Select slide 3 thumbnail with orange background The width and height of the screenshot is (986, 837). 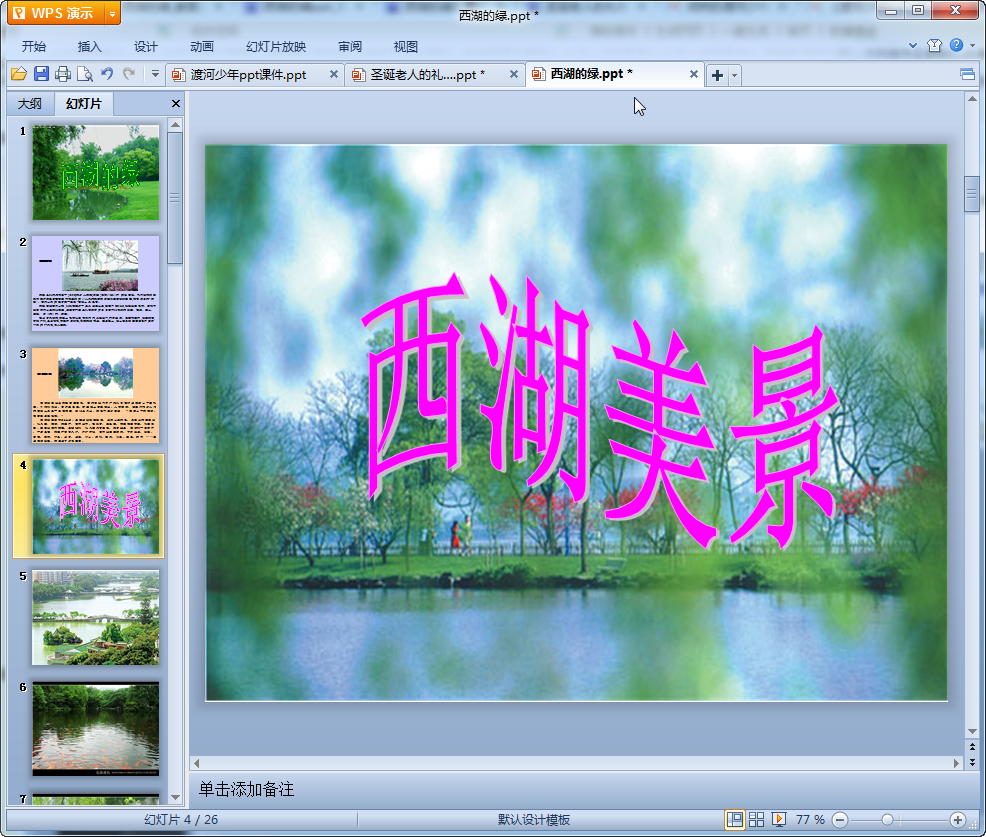coord(96,395)
